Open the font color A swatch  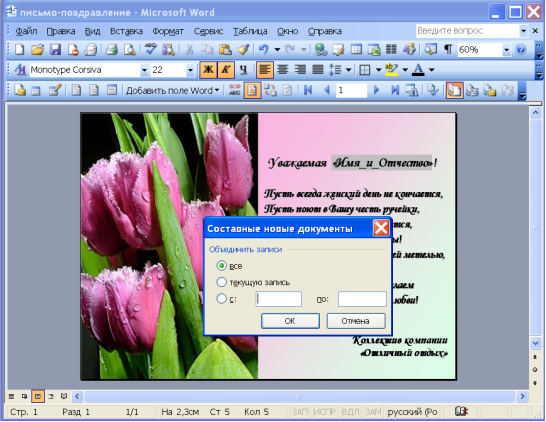pyautogui.click(x=418, y=70)
